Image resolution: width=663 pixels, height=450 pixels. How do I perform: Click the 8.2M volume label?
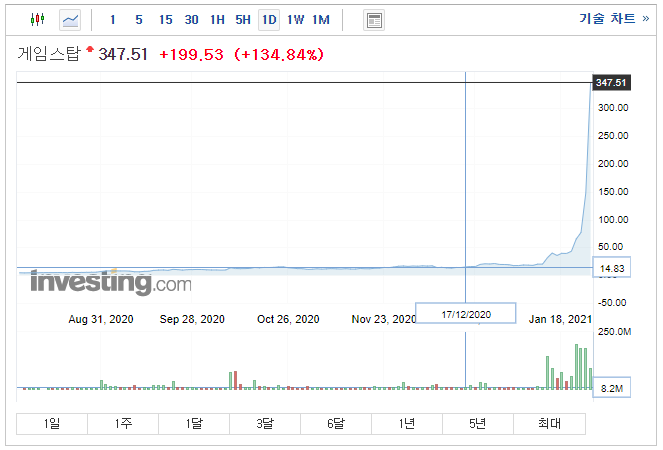click(611, 388)
